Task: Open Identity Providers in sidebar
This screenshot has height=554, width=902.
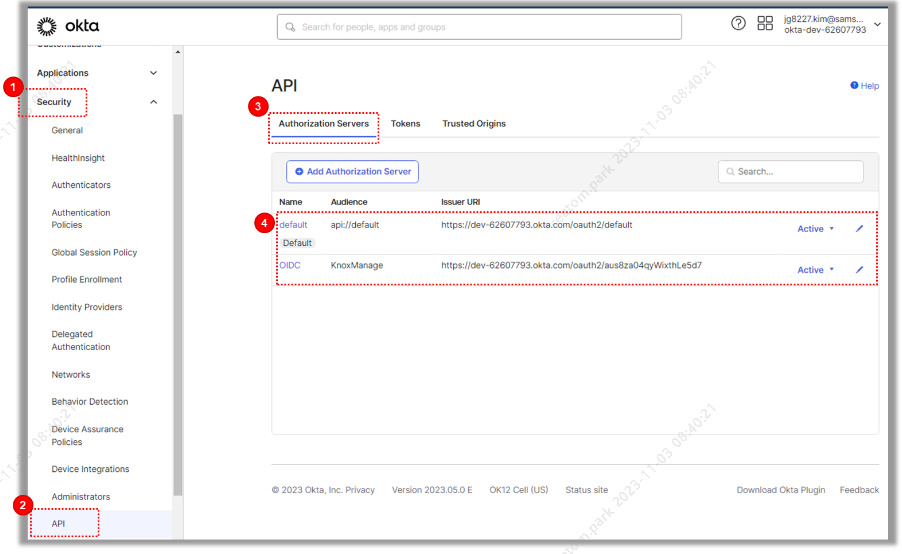Action: 87,307
